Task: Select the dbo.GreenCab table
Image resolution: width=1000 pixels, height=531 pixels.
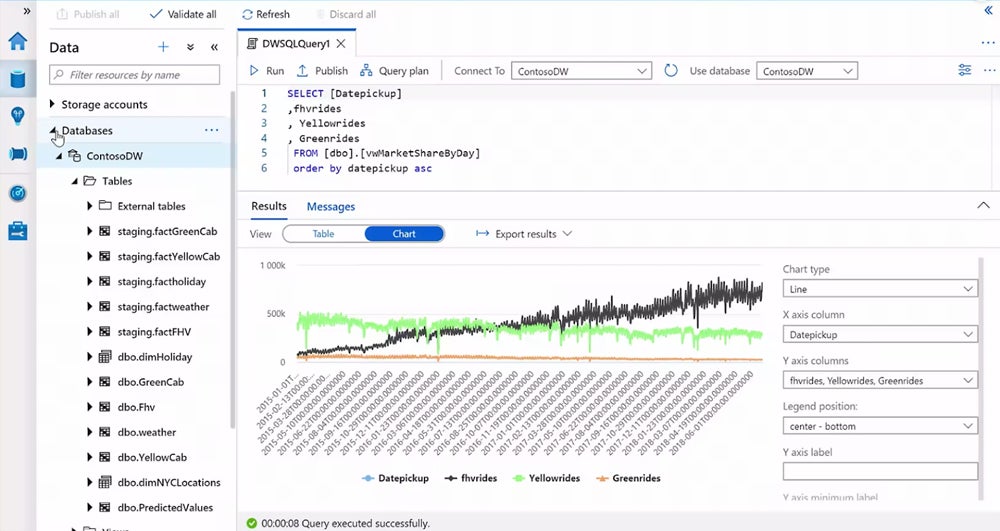Action: click(x=151, y=382)
